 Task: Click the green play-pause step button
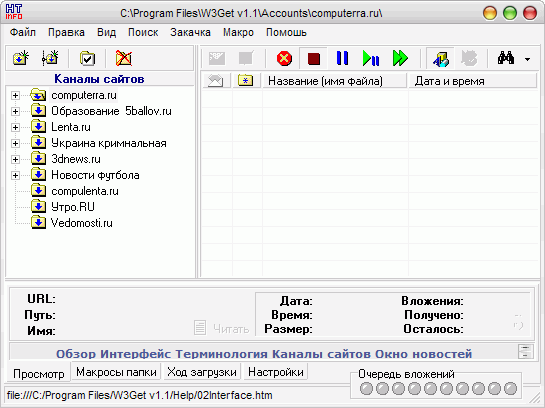tap(371, 58)
